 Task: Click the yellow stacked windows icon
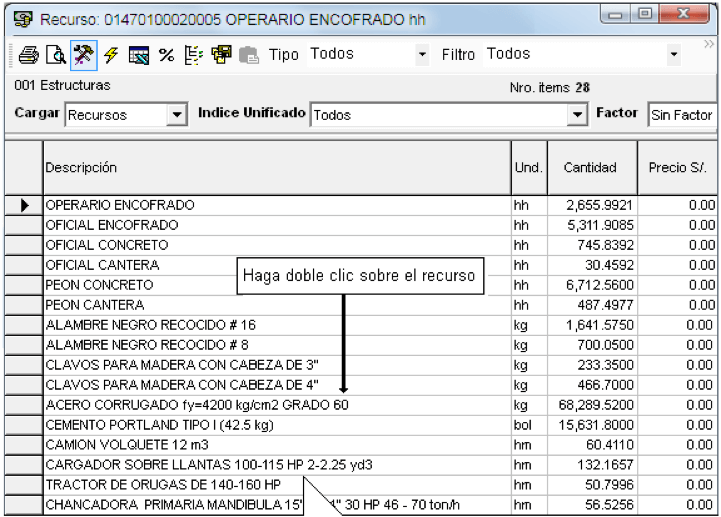221,55
